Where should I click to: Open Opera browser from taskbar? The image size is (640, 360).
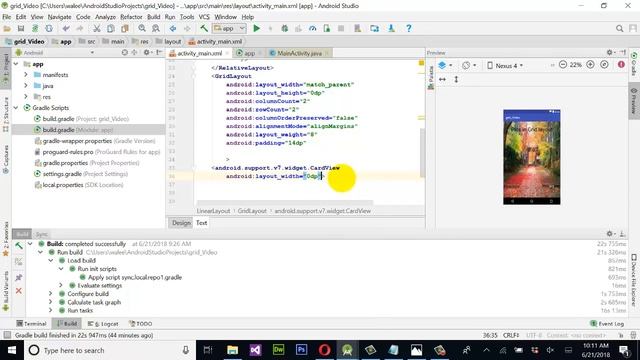324,350
